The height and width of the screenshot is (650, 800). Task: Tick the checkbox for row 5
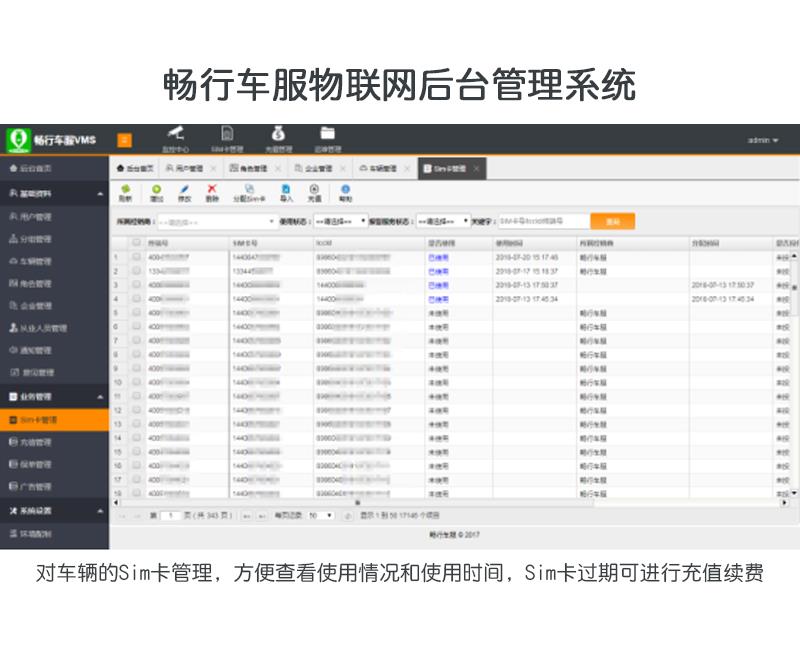(x=136, y=313)
